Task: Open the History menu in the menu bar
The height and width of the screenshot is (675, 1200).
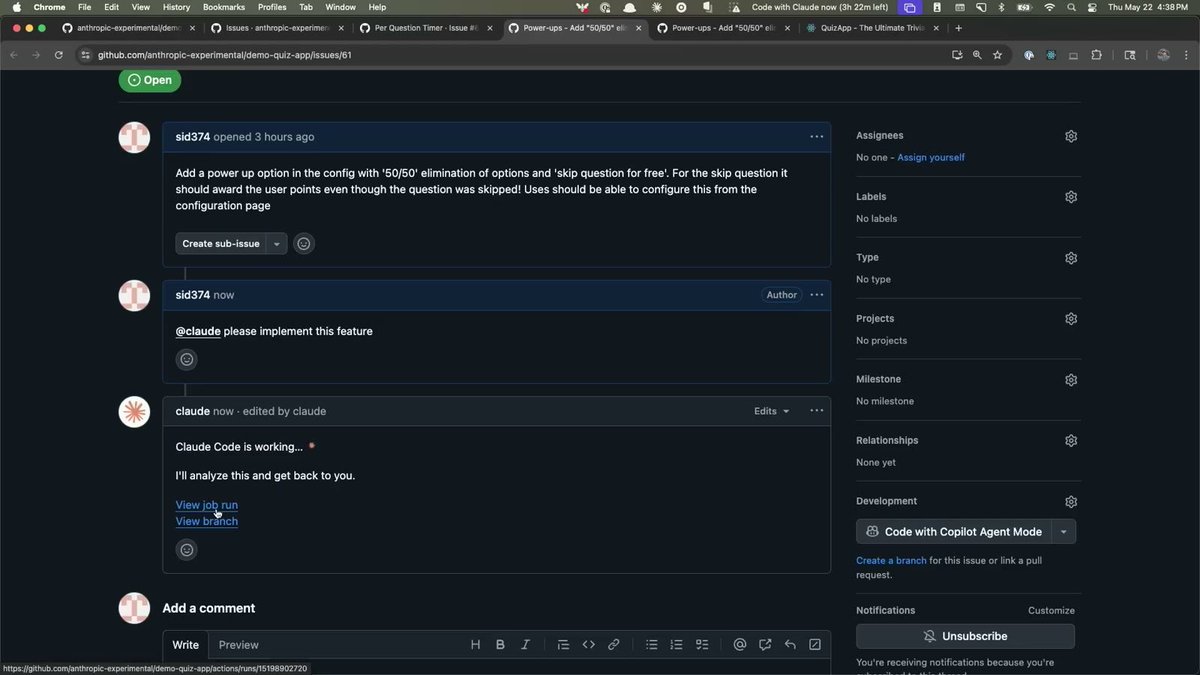Action: point(176,7)
